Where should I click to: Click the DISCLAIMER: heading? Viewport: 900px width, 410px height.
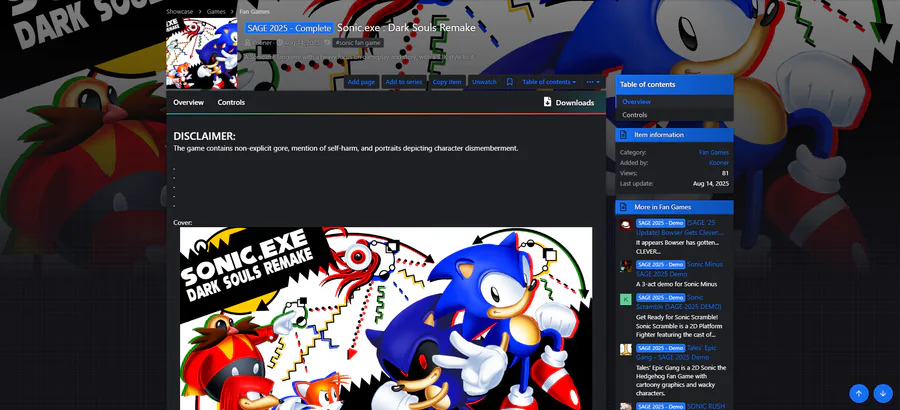click(204, 136)
